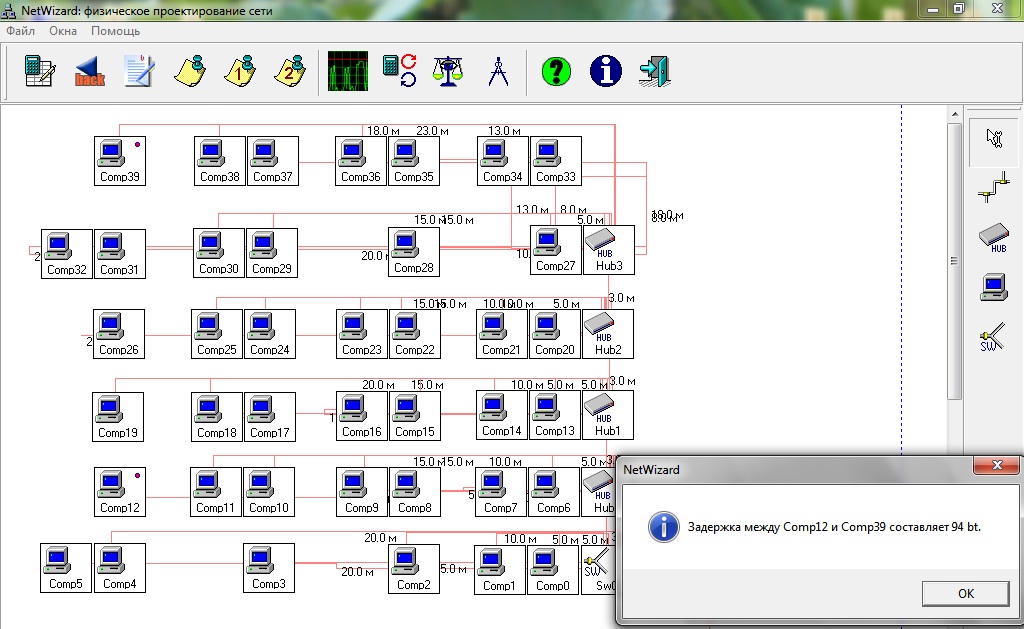Select the cable connection tool in palette
This screenshot has height=629, width=1024.
point(994,188)
